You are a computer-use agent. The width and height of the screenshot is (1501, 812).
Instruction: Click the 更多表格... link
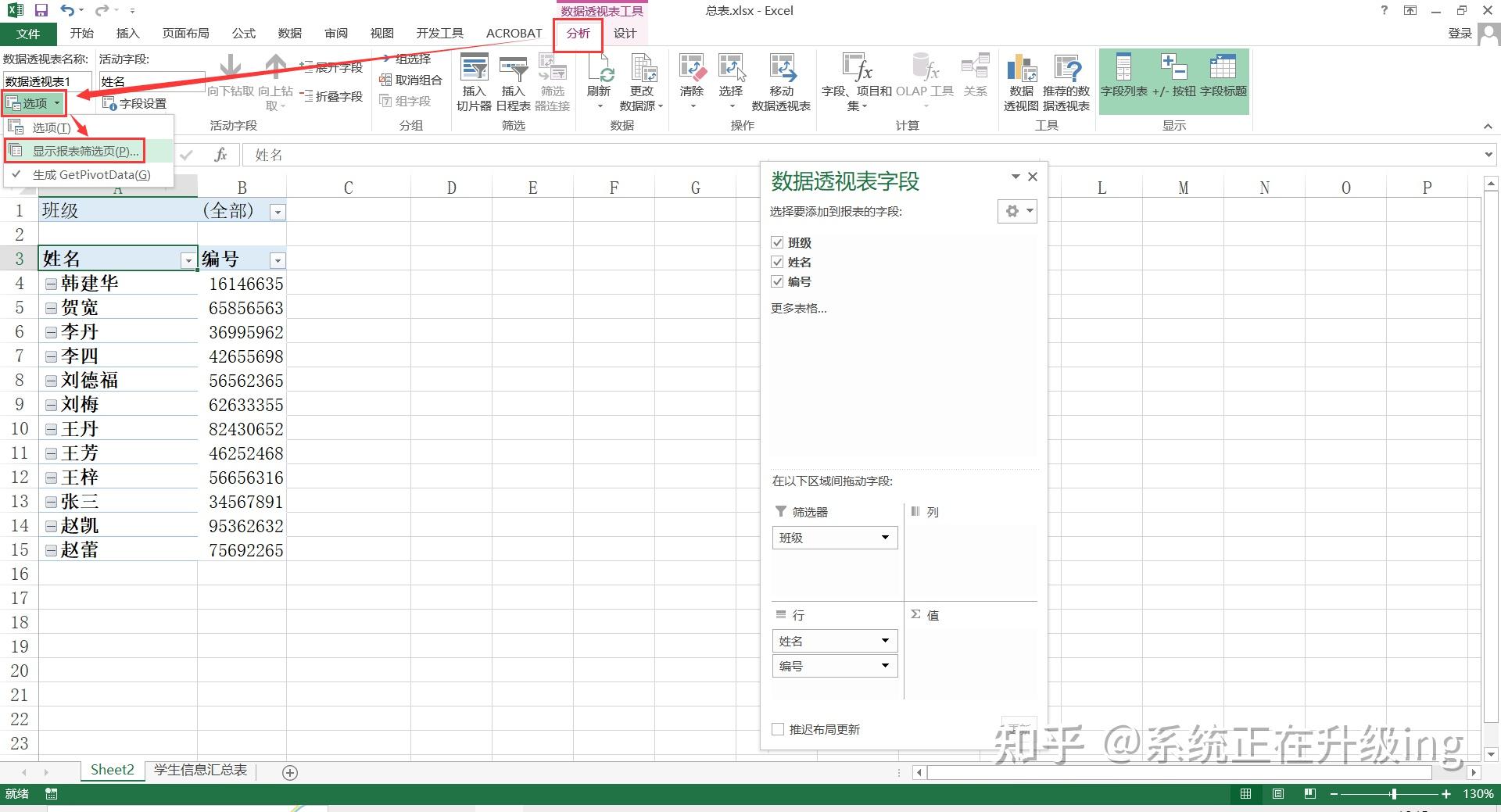pos(799,309)
